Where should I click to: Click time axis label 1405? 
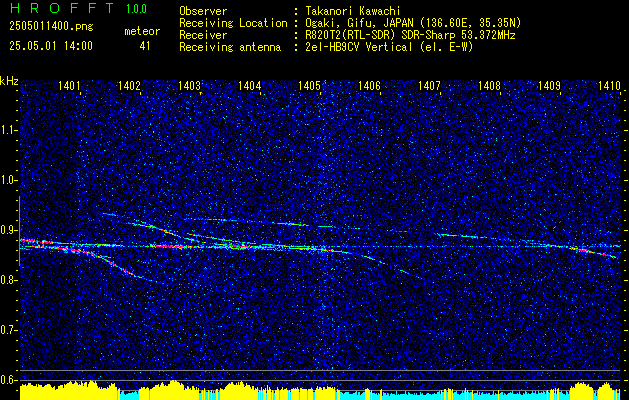tap(310, 85)
